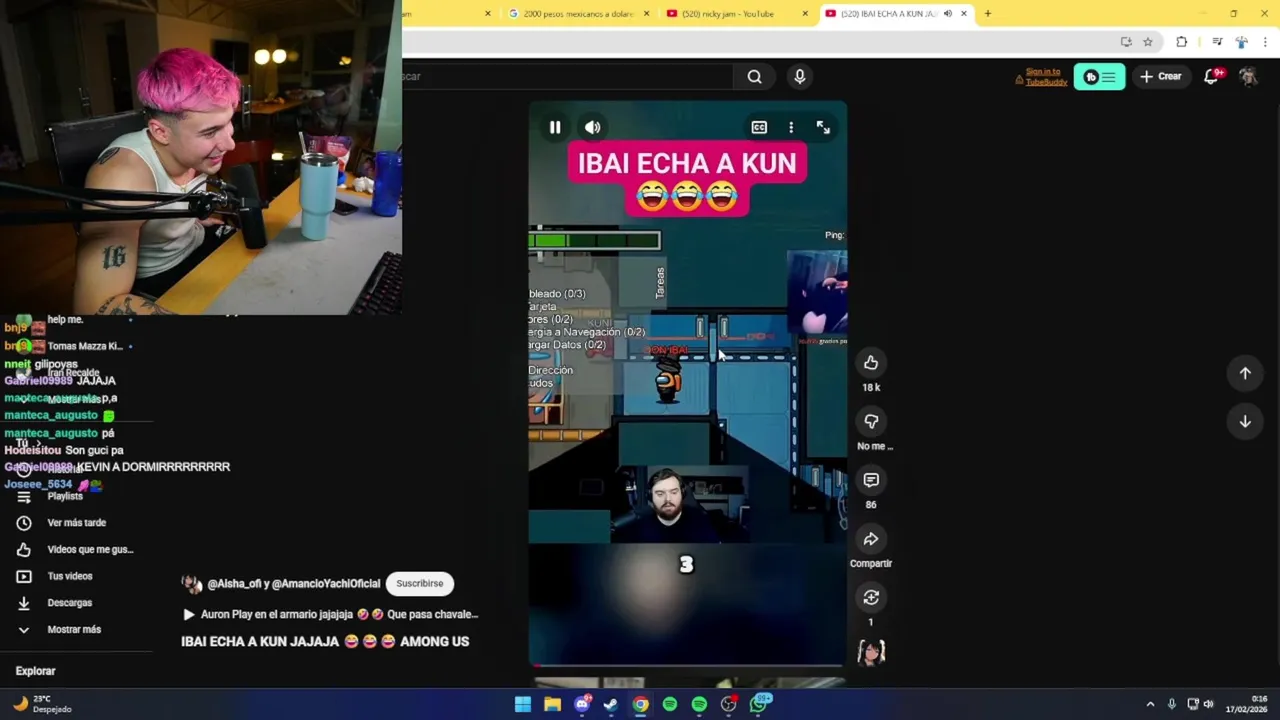This screenshot has height=720, width=1280.
Task: Open the TubeBuddy menu button
Action: coord(1099,77)
